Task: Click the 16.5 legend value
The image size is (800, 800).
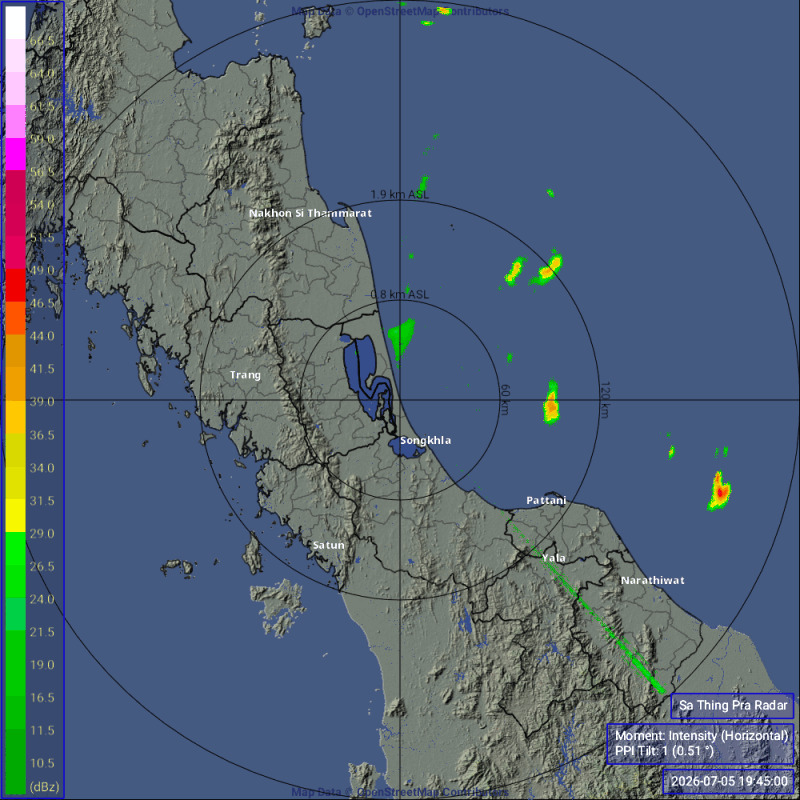Action: pyautogui.click(x=42, y=697)
